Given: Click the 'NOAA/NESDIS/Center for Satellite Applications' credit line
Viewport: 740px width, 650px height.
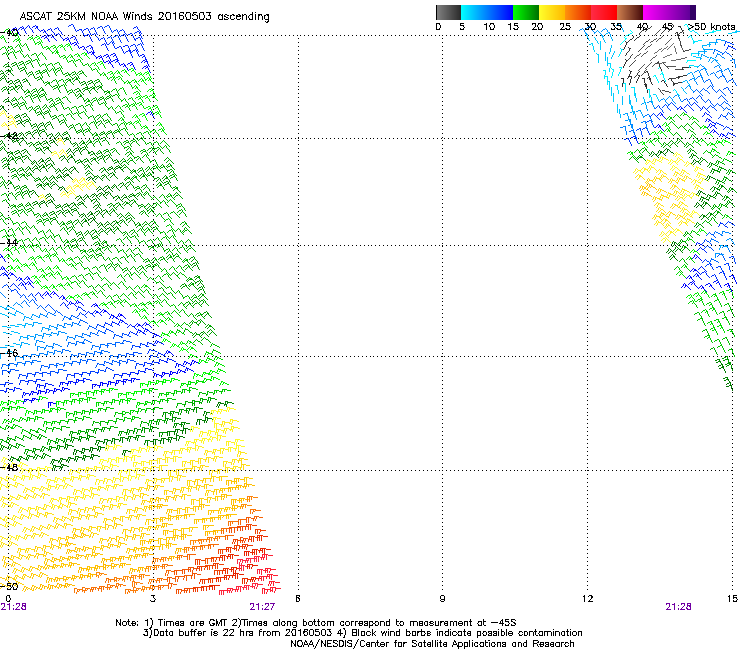Looking at the screenshot, I should (x=432, y=644).
